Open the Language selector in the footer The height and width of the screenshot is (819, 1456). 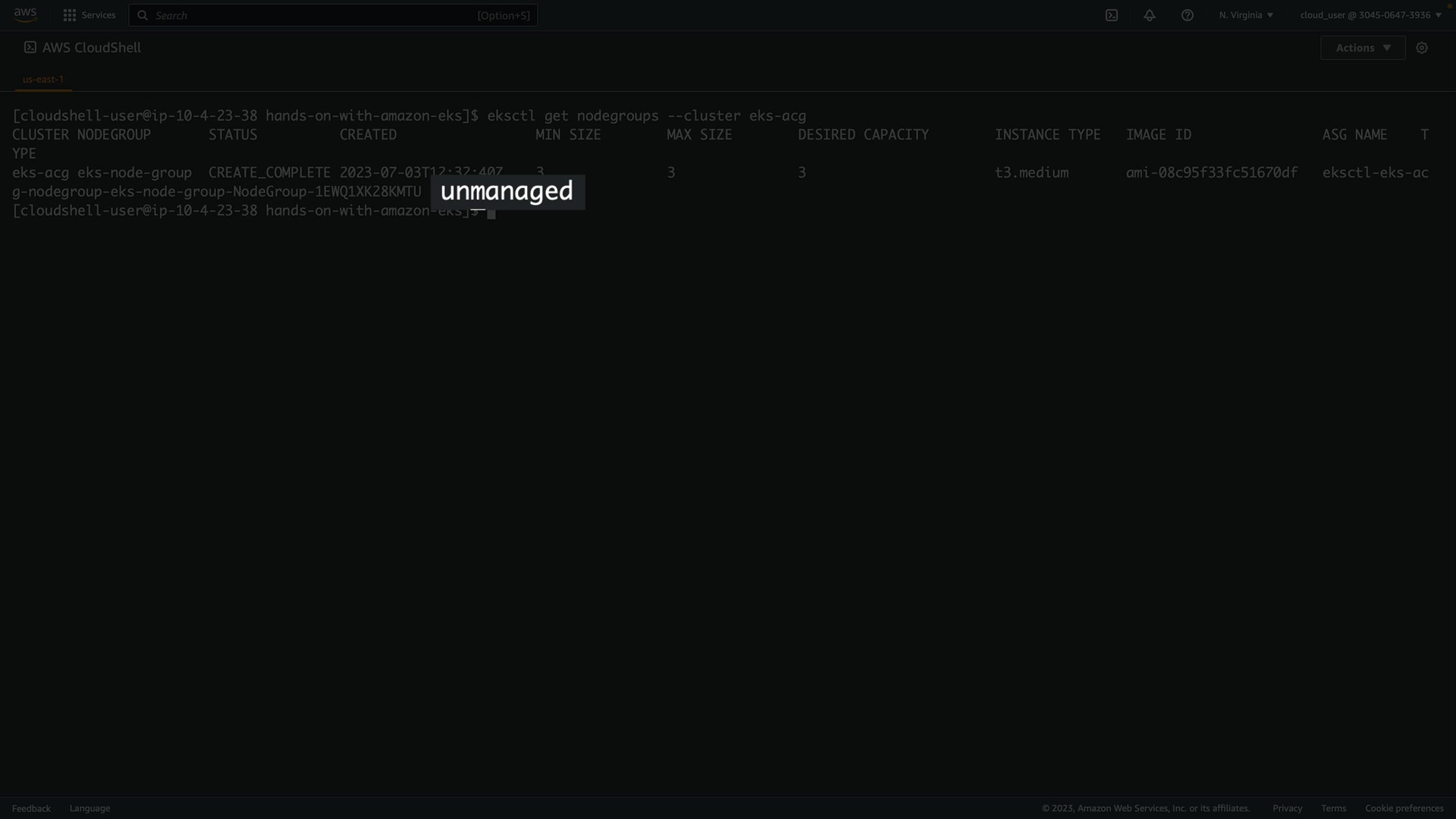pos(89,808)
